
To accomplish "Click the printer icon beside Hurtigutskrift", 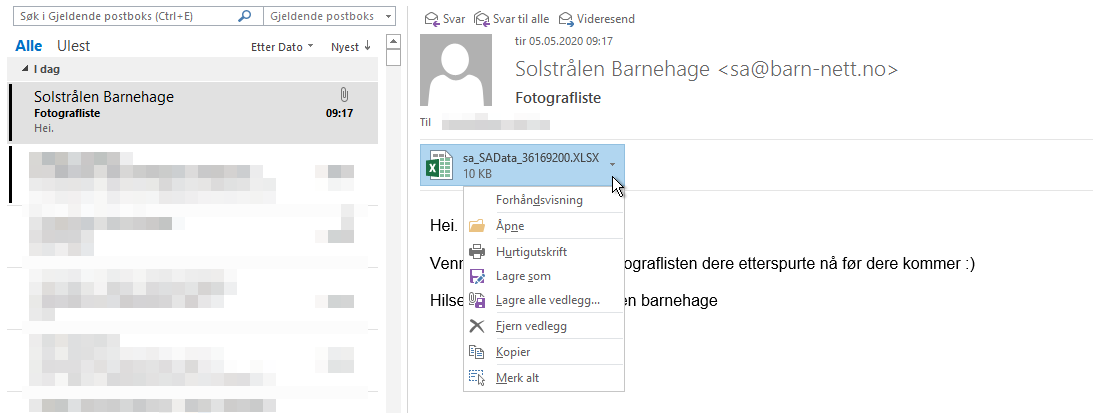I will [x=477, y=251].
